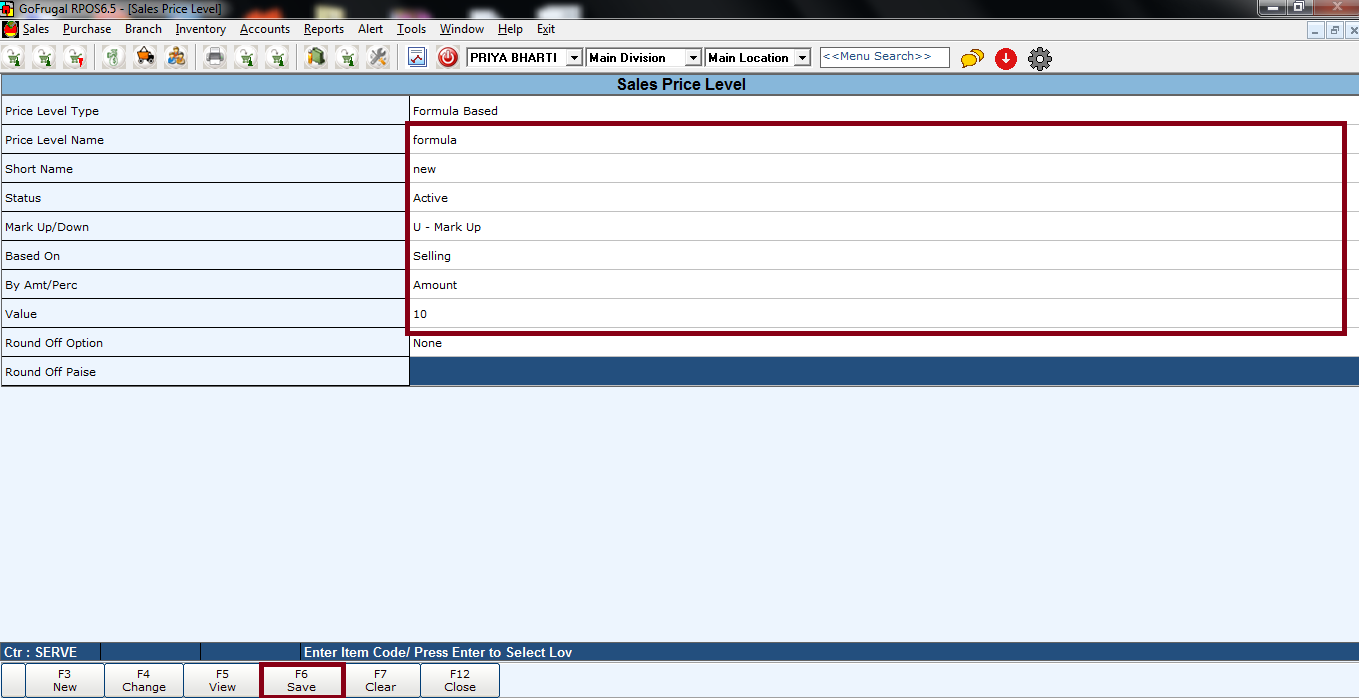
Task: Click the cart icon right of printer
Action: 246,57
